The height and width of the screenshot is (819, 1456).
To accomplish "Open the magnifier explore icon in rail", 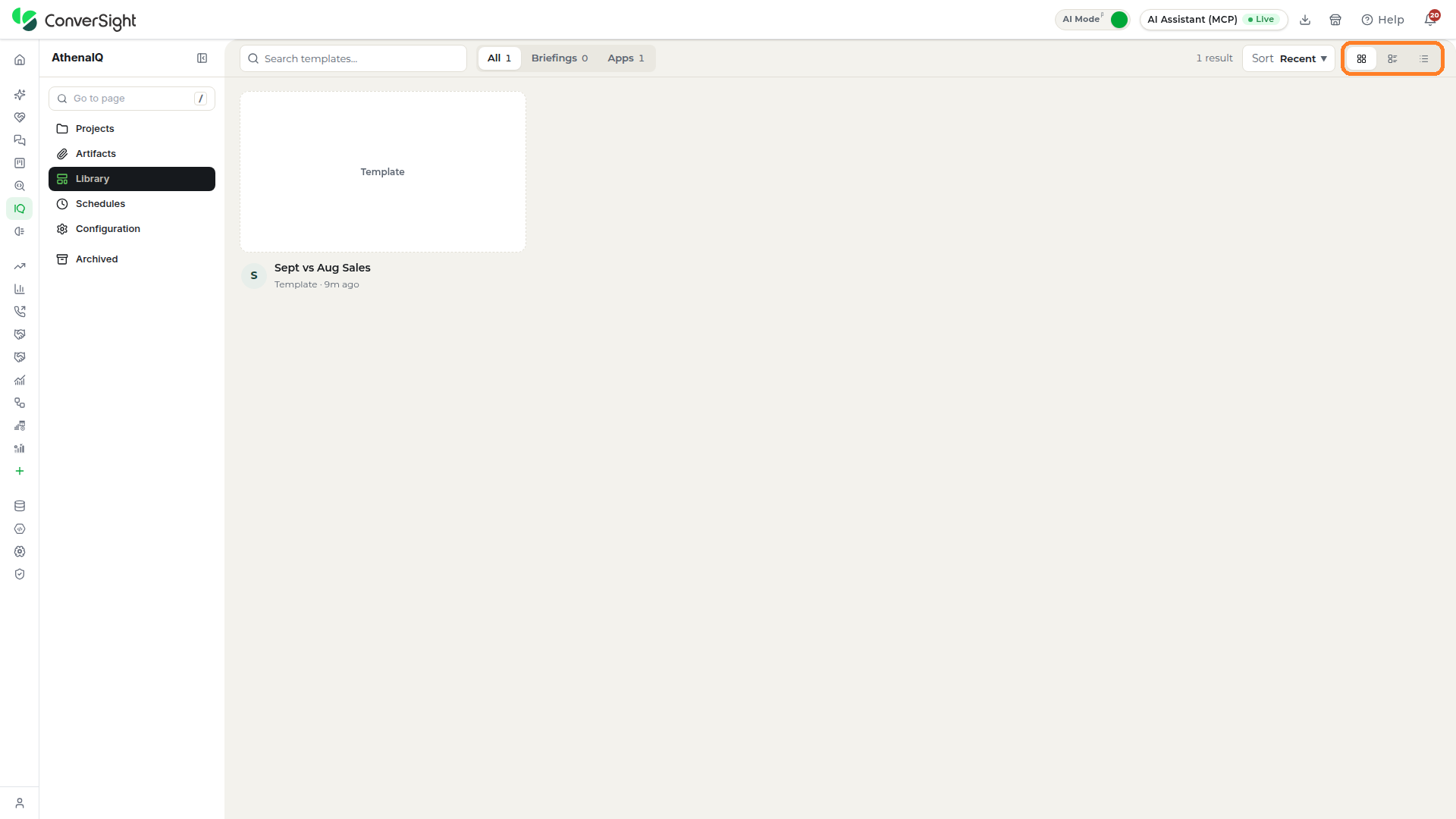I will 20,186.
